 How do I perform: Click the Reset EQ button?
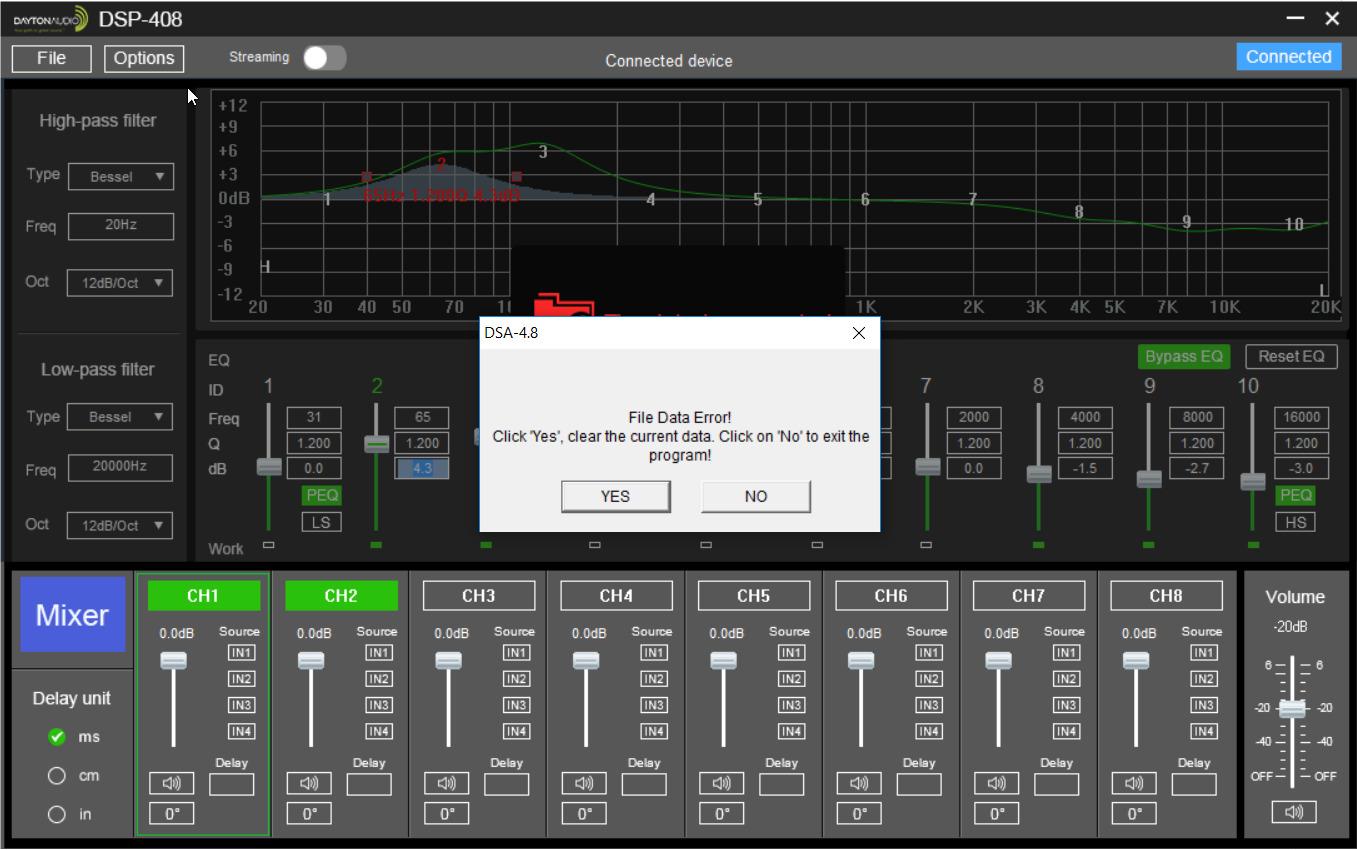coord(1291,357)
